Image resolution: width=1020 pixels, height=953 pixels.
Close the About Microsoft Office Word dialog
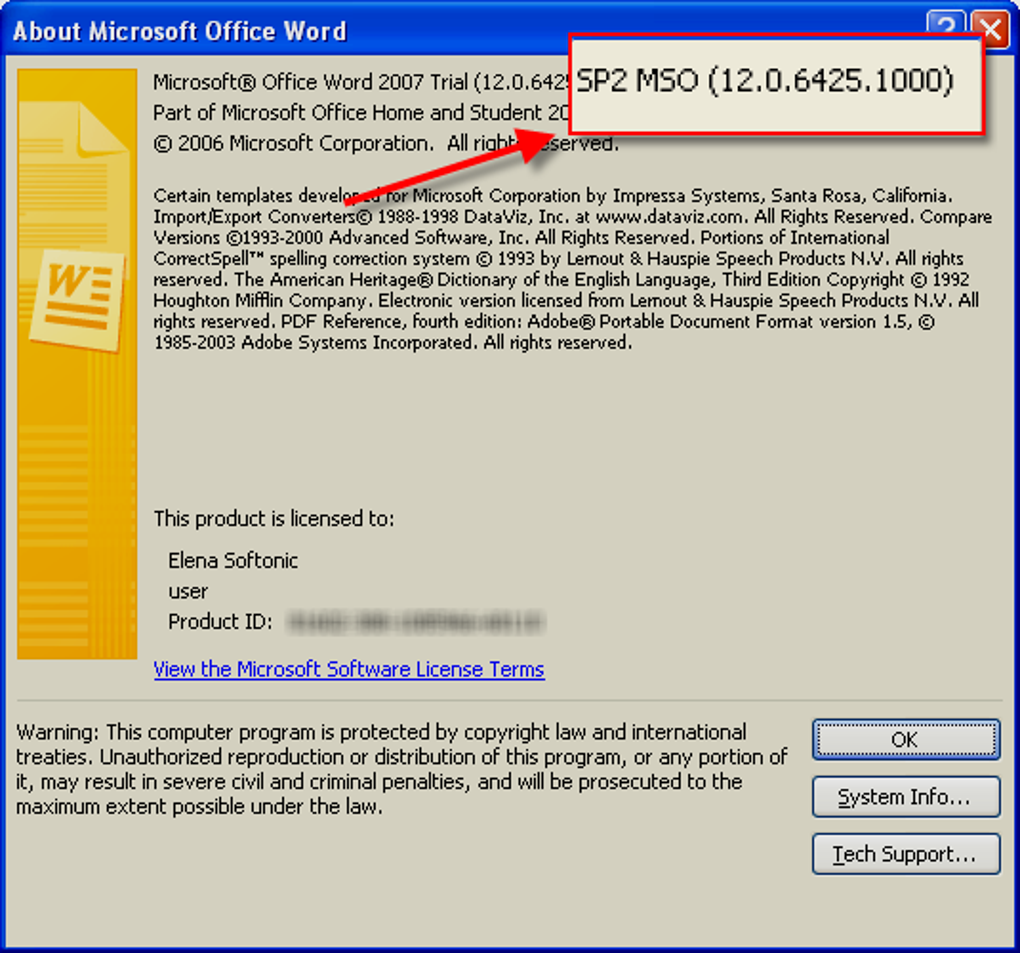(x=990, y=29)
